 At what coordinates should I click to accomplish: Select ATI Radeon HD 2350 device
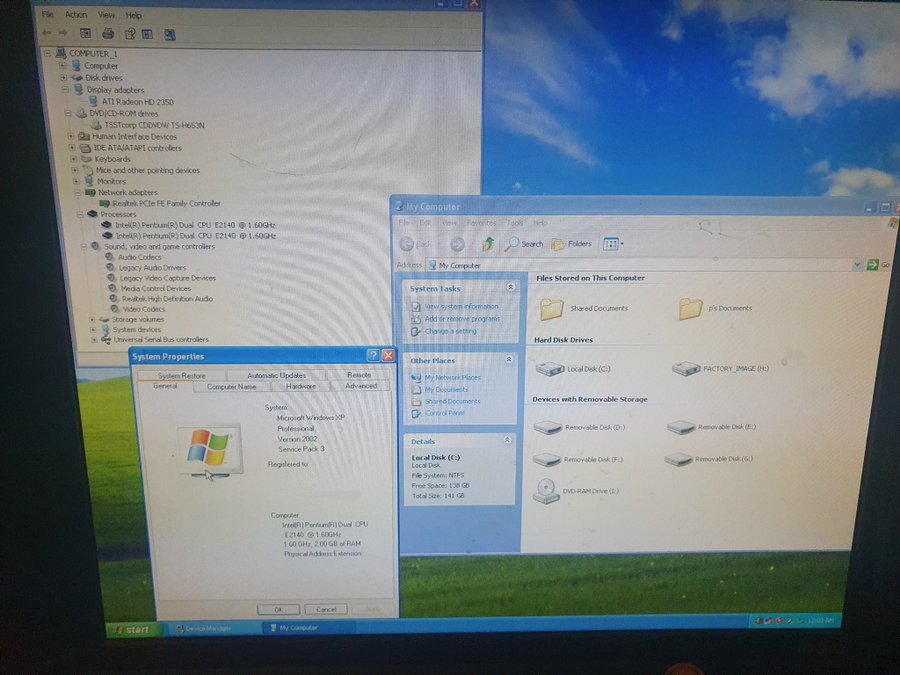(137, 101)
